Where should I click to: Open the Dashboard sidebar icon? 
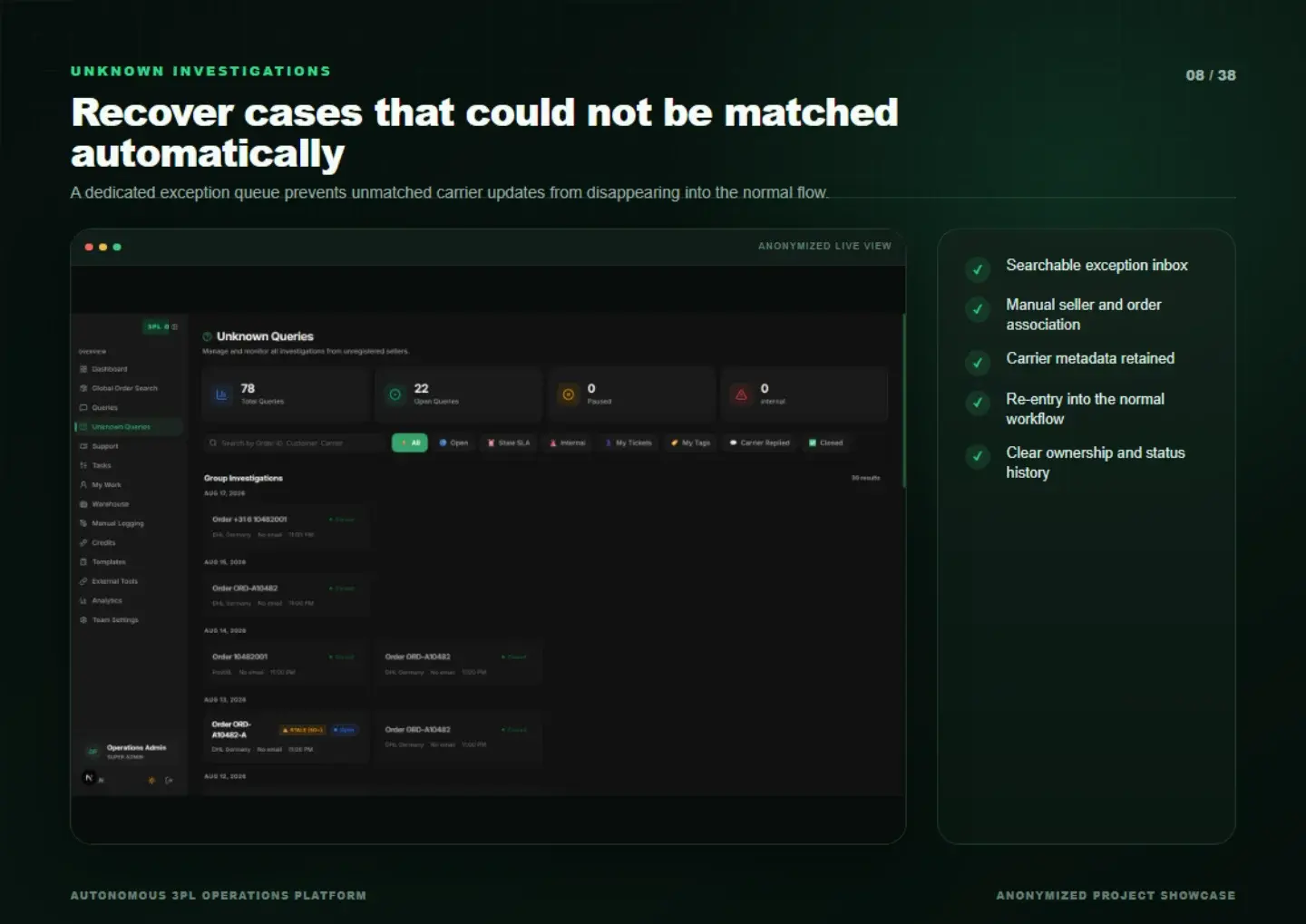(83, 369)
